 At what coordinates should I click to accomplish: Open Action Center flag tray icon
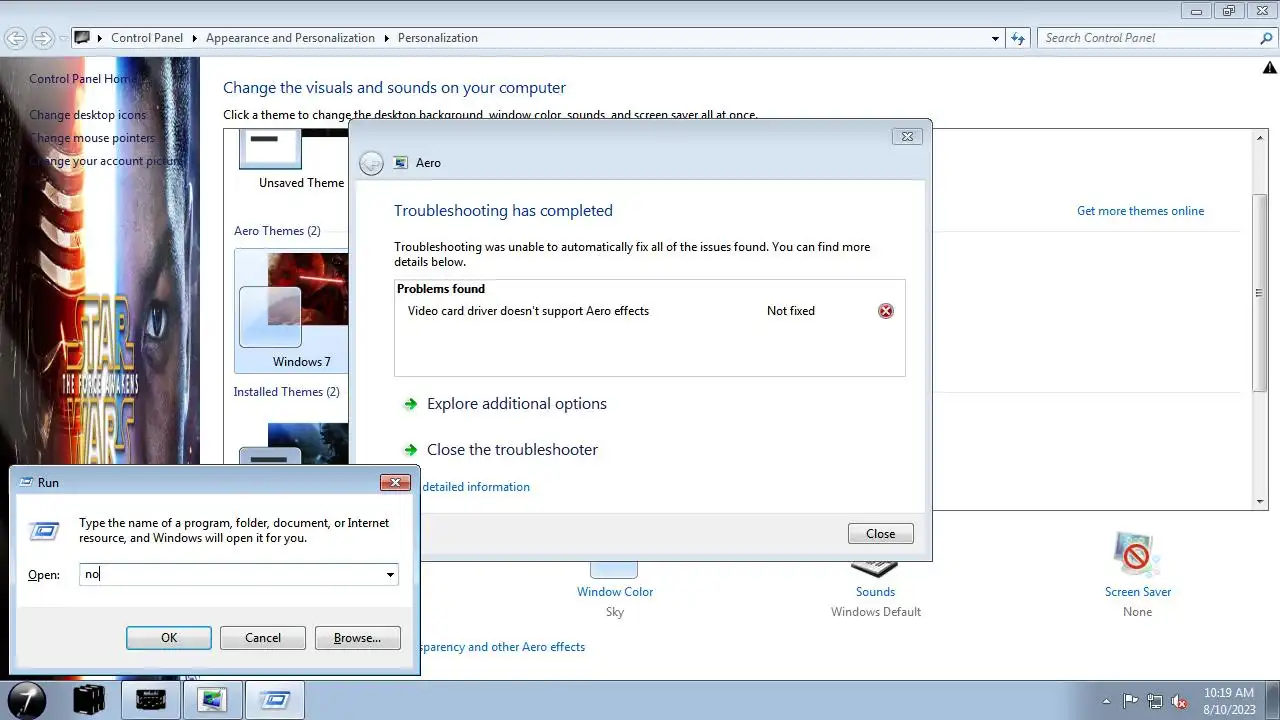(1131, 701)
